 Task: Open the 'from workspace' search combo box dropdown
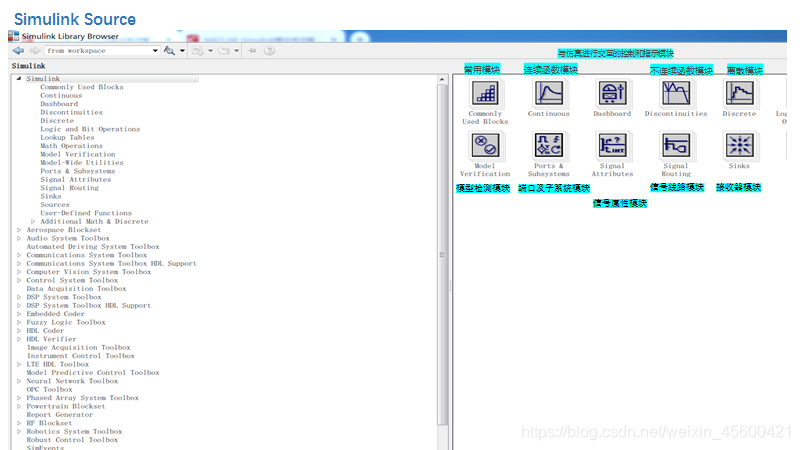click(155, 51)
